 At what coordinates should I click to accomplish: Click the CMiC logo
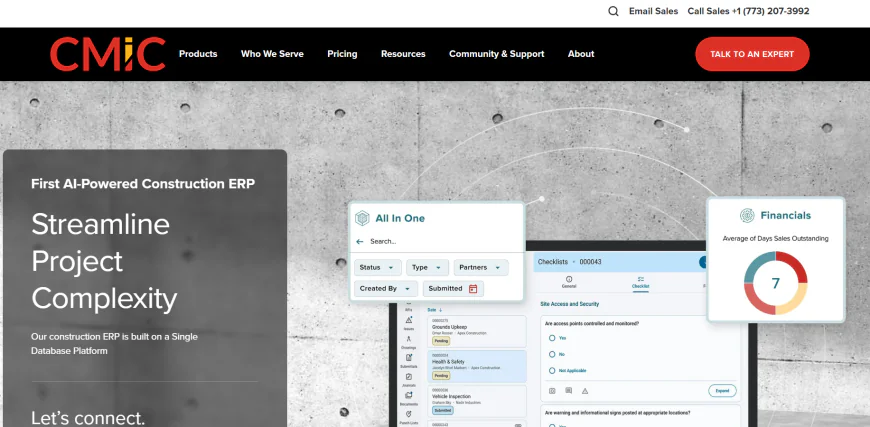point(107,54)
